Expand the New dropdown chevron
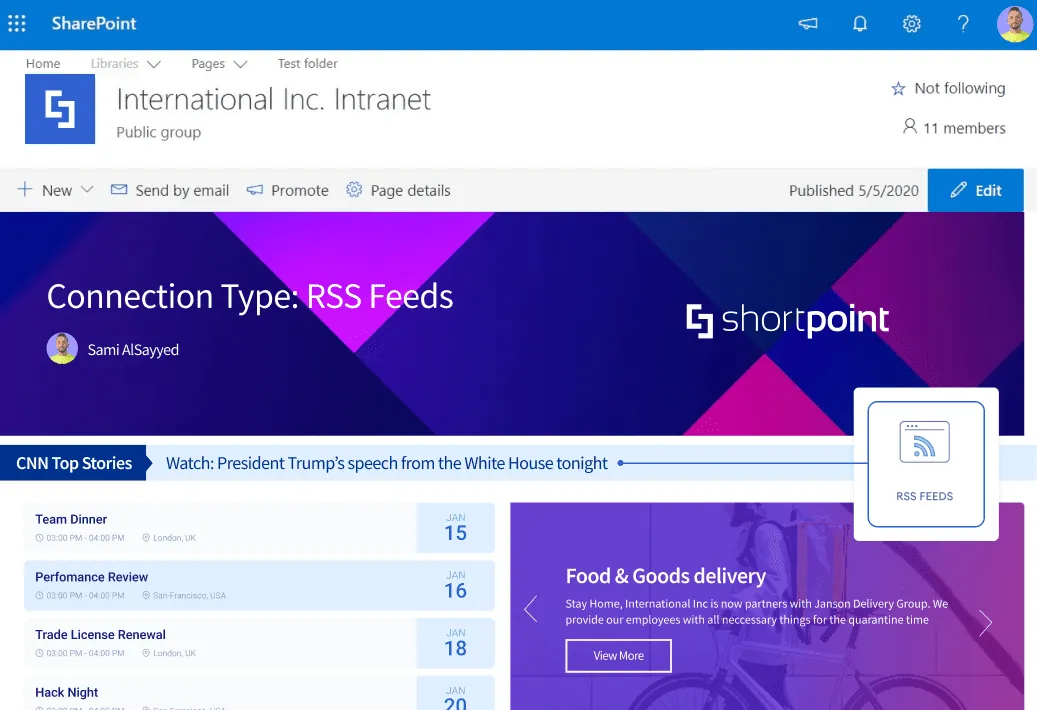 [x=87, y=190]
